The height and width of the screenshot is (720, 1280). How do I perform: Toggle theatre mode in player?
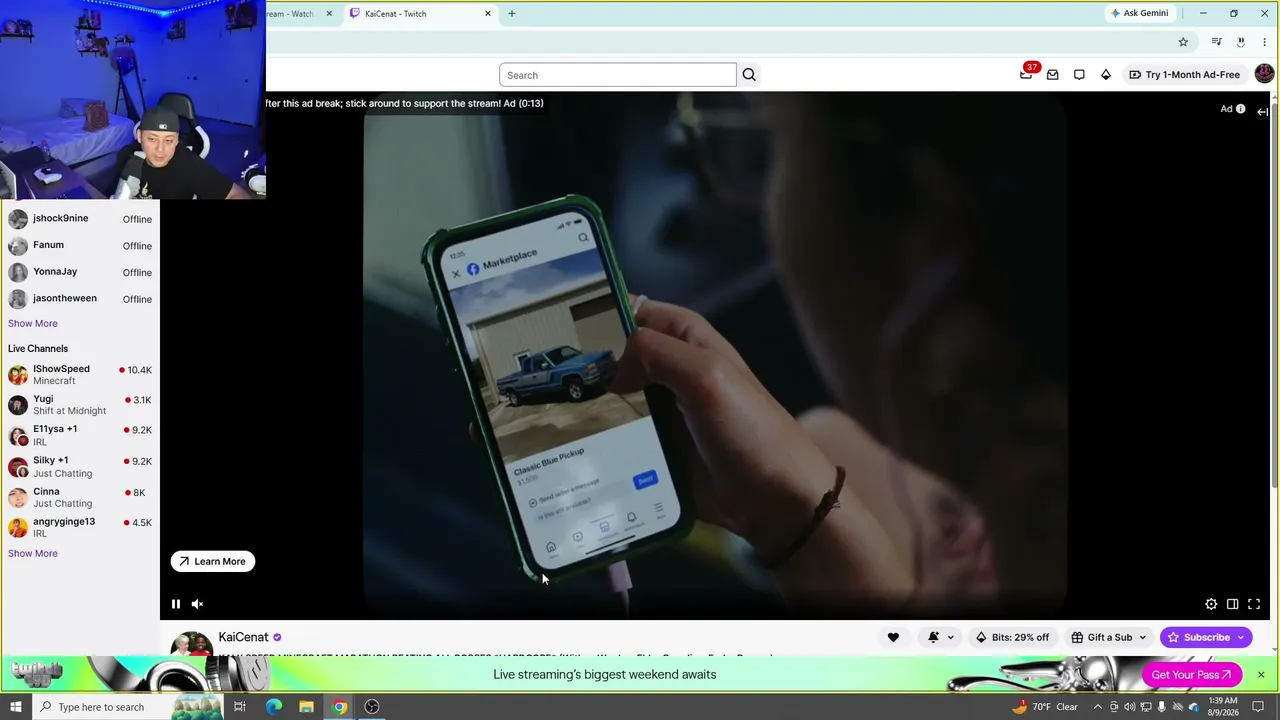(1232, 604)
